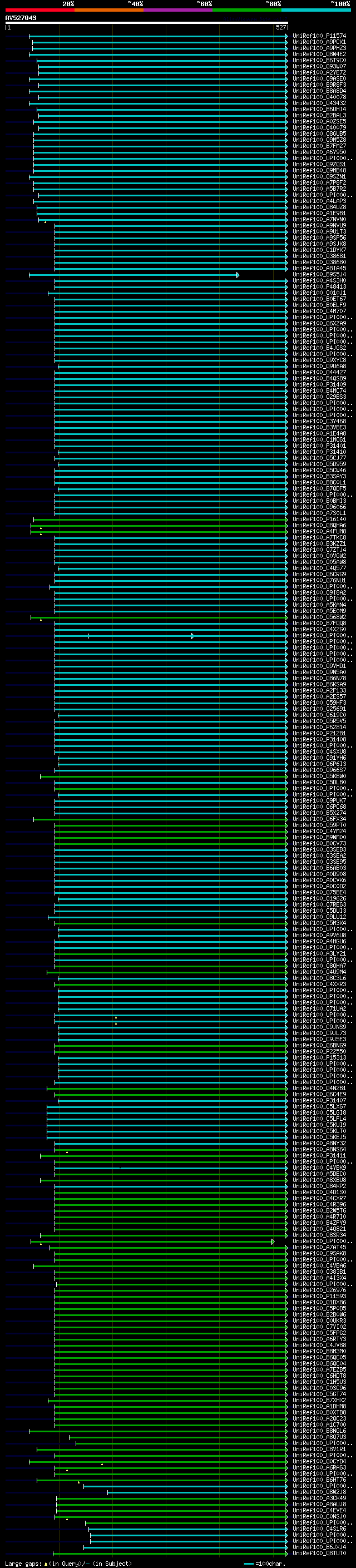This screenshot has height=1568, width=356.
Task: Open hit UniRef100_Q8TUT0
Action: pos(319,1554)
